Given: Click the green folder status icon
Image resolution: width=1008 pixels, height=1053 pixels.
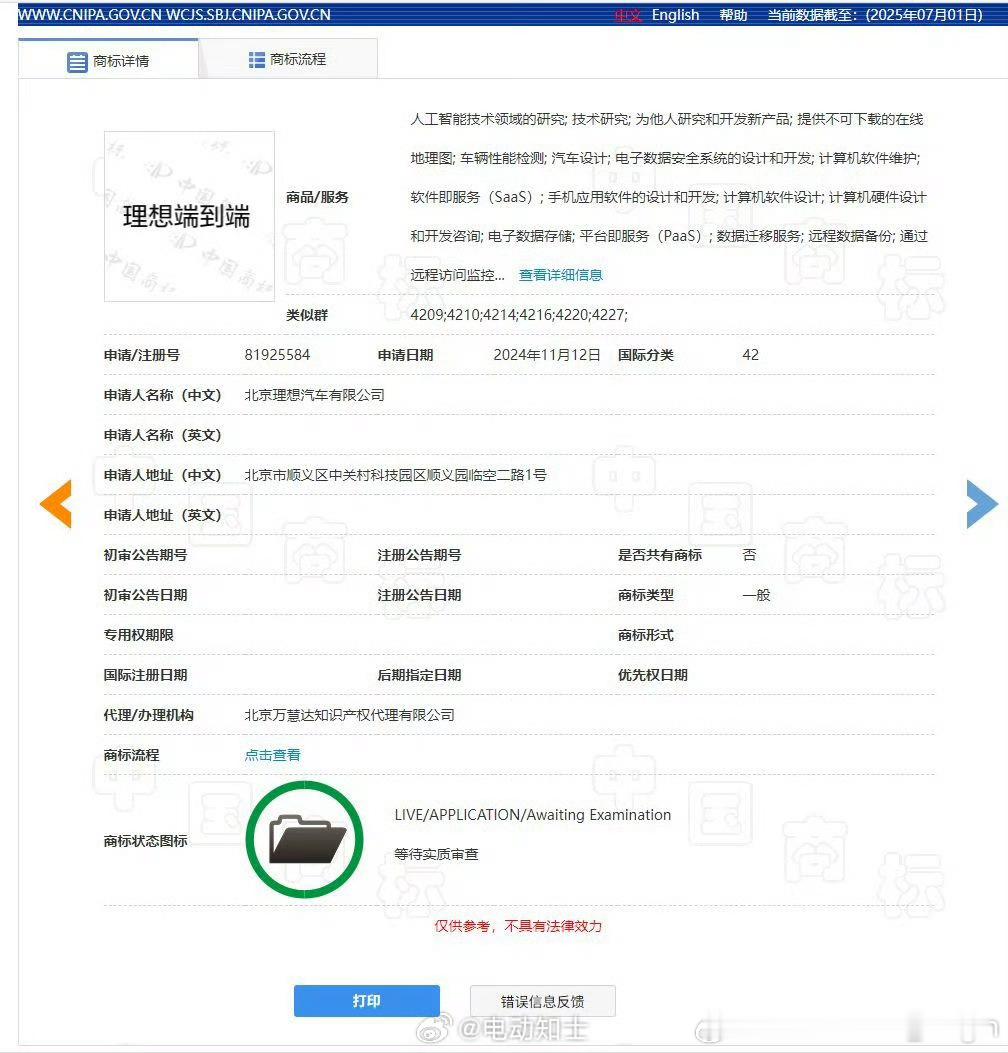Looking at the screenshot, I should (x=305, y=839).
